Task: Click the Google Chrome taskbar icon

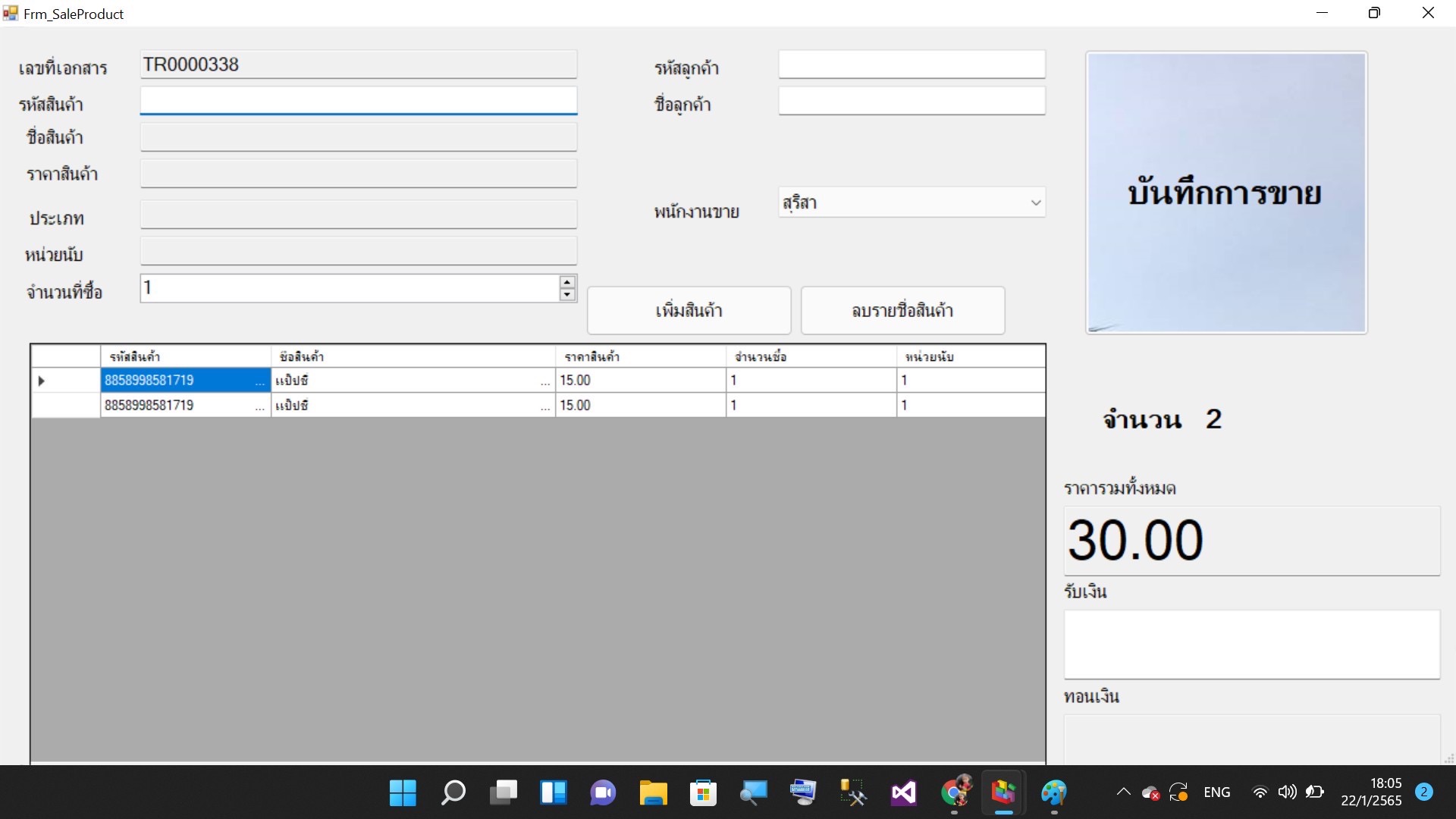Action: 955,793
